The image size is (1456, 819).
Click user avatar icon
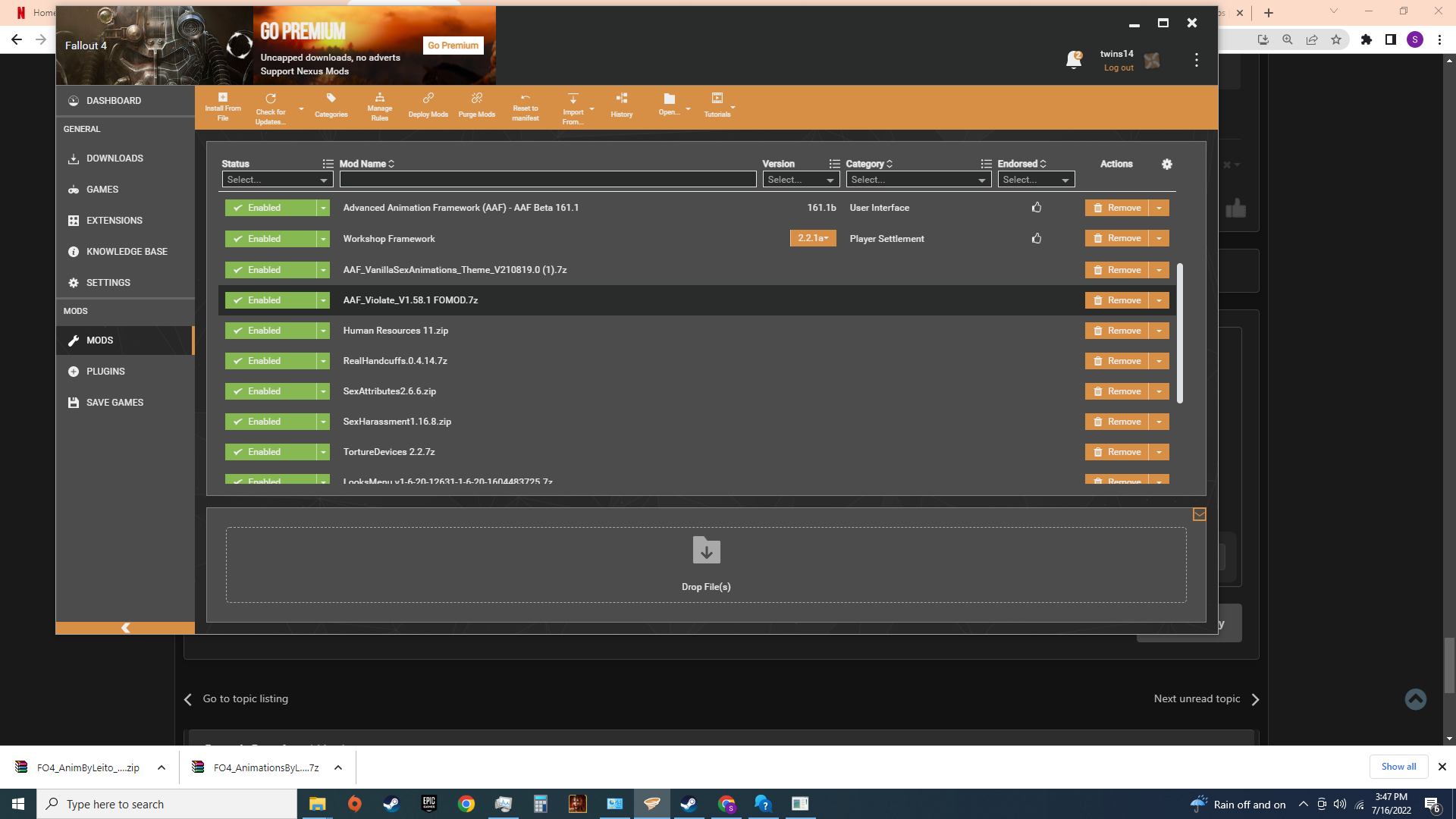click(x=1152, y=61)
